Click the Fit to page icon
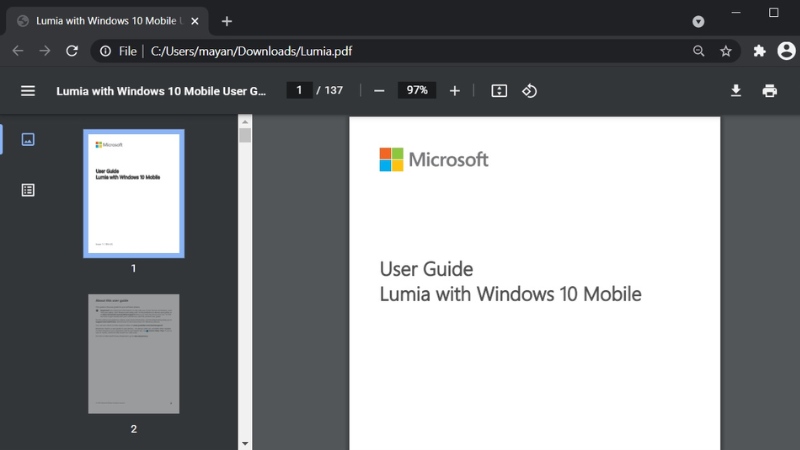 click(499, 91)
